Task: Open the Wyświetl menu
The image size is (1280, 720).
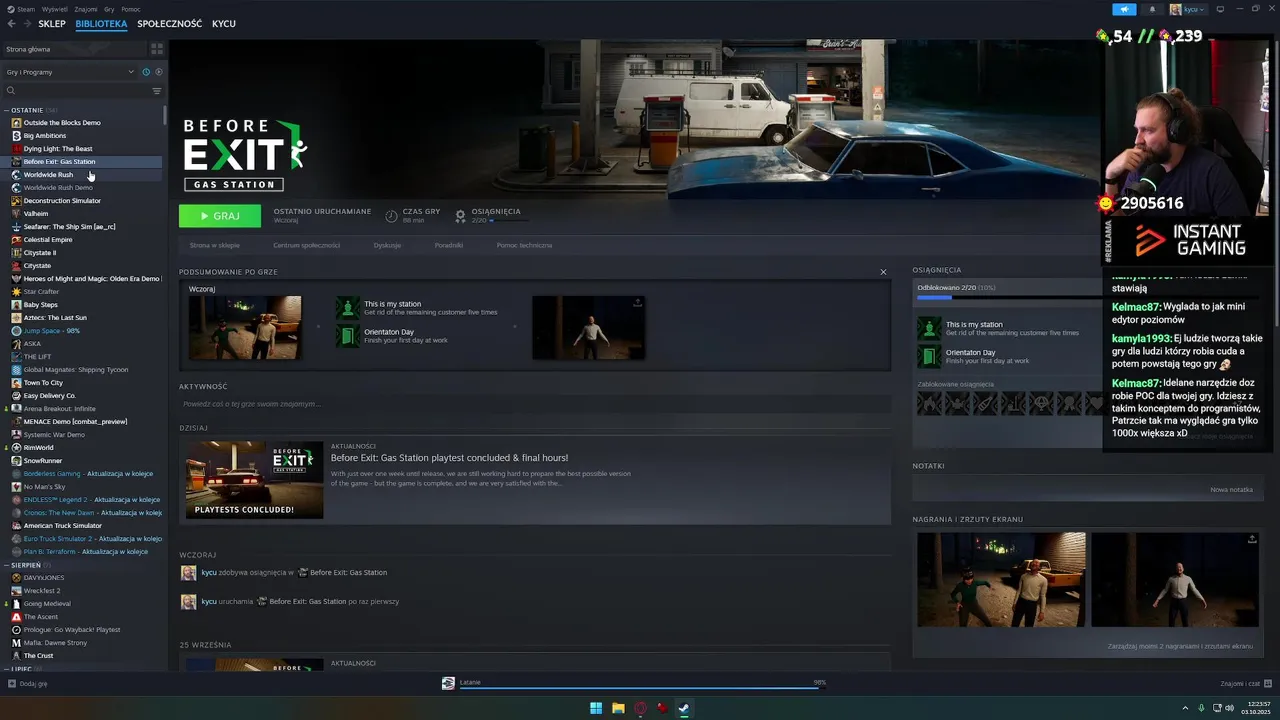Action: (56, 9)
